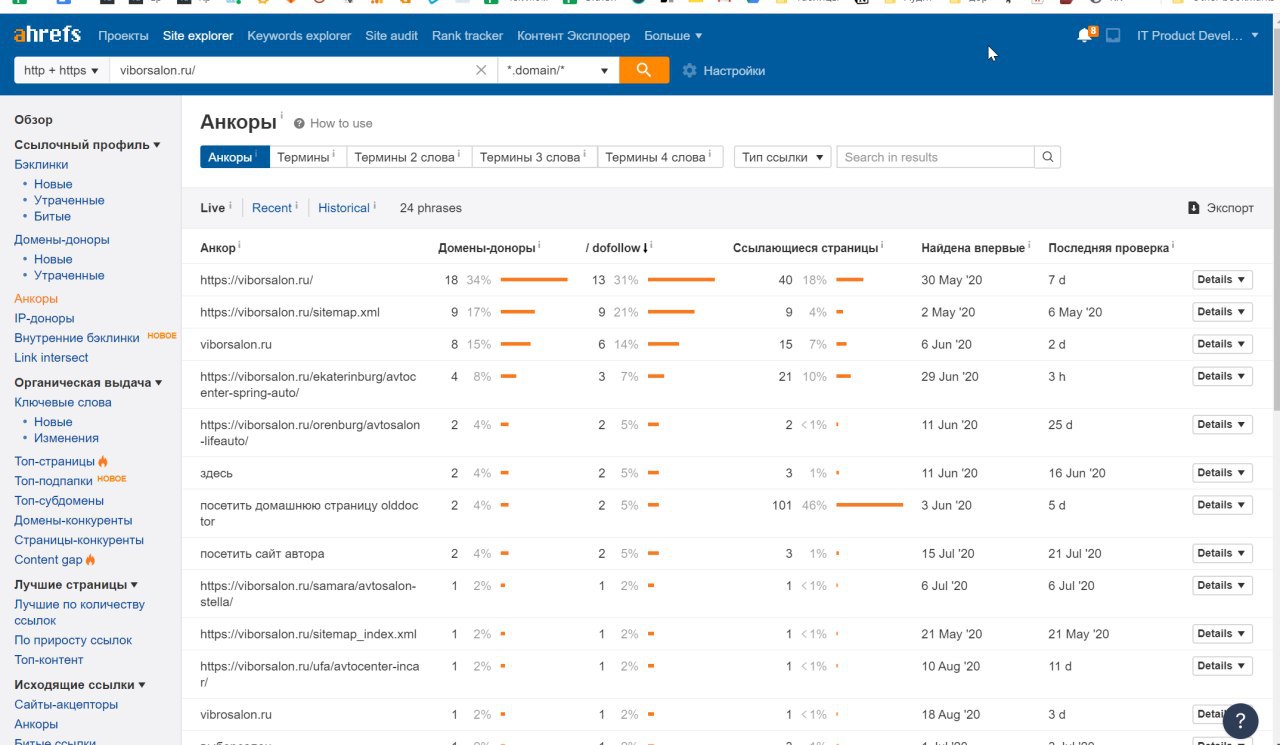1280x745 pixels.
Task: Click the Экспорт download icon
Action: 1193,208
